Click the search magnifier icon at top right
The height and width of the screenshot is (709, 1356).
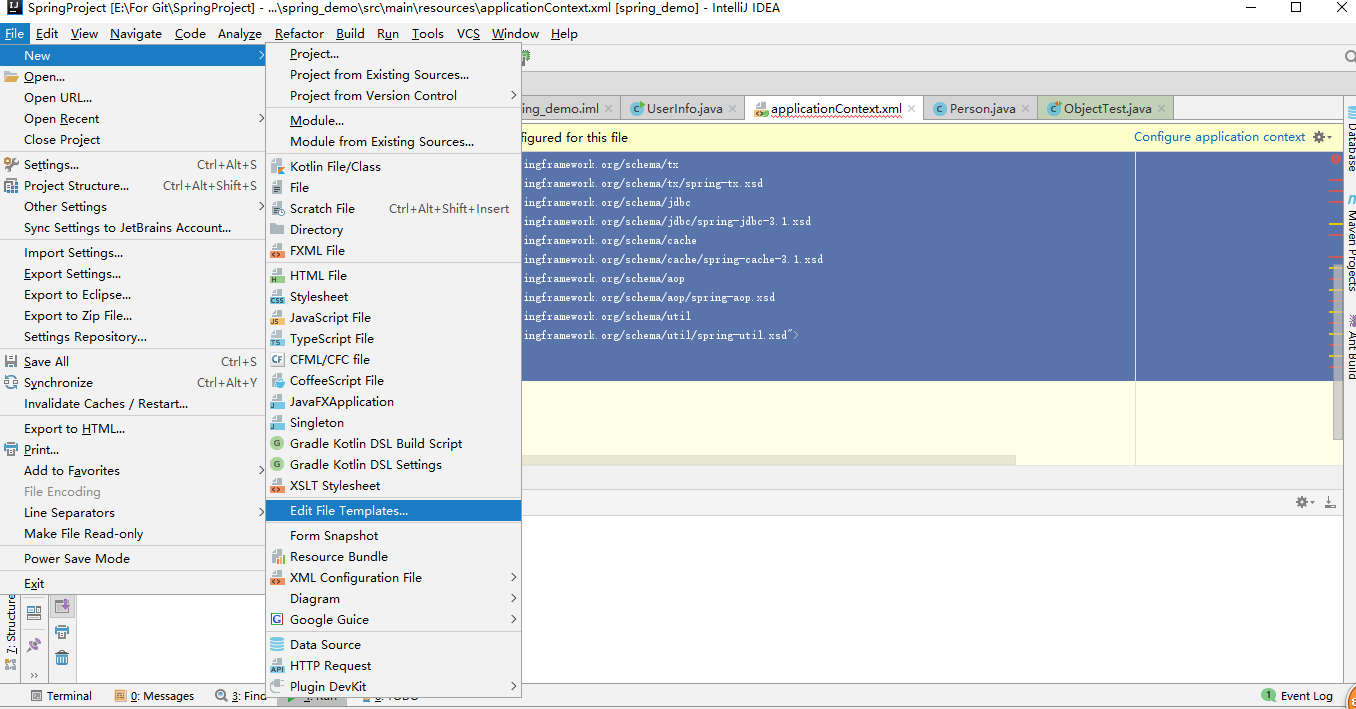[x=1349, y=57]
